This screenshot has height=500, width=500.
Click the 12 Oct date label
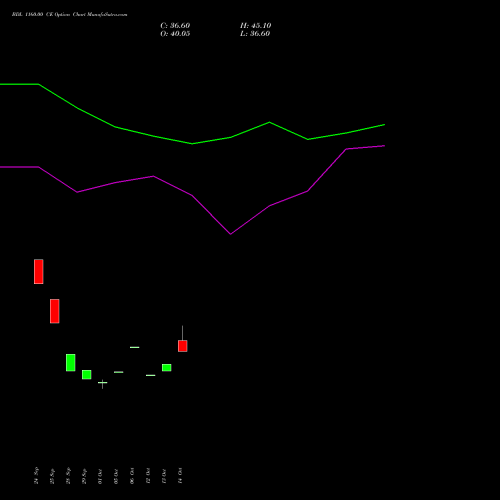pos(148,476)
